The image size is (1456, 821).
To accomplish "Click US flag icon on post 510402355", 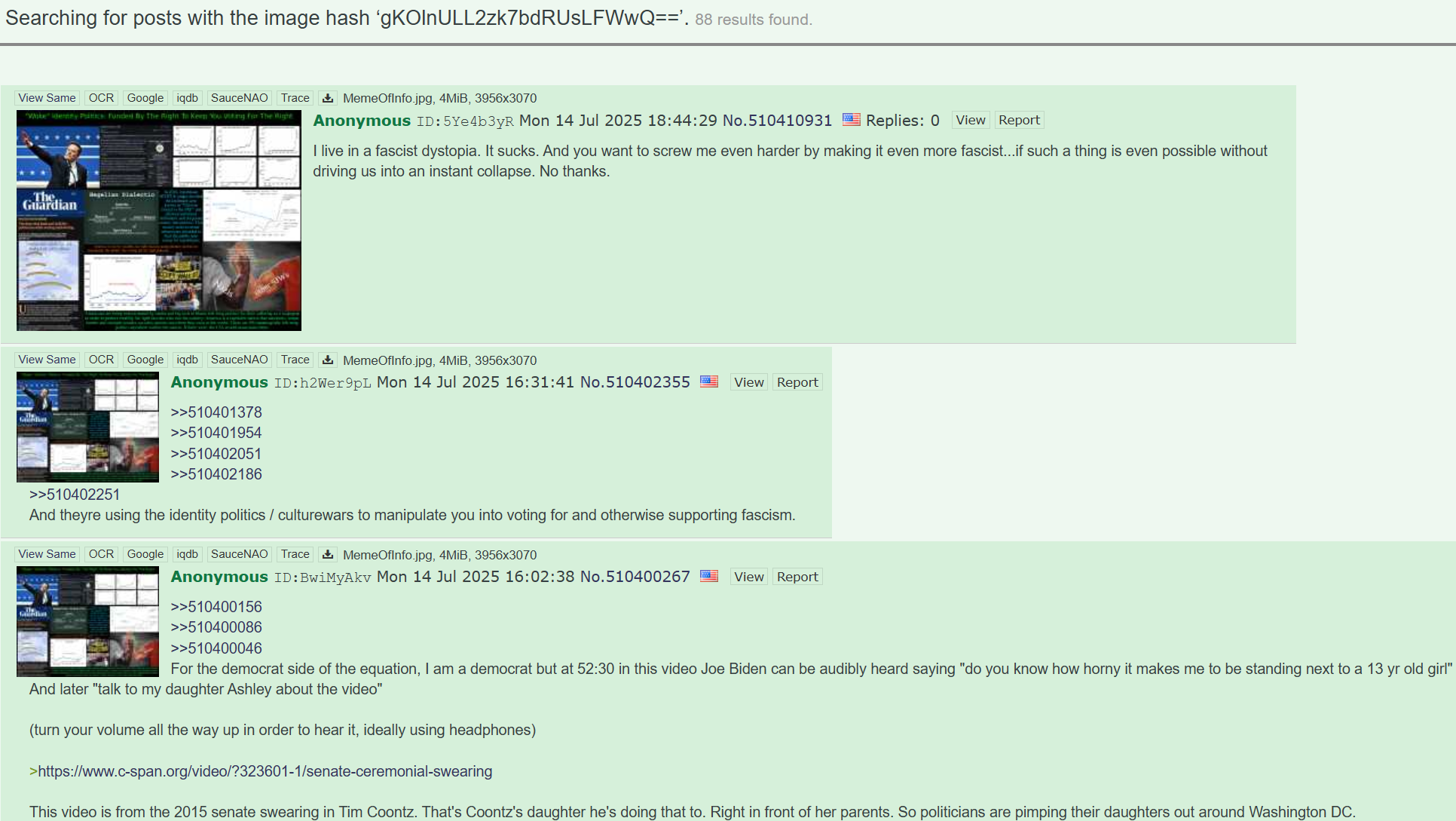I will (709, 381).
